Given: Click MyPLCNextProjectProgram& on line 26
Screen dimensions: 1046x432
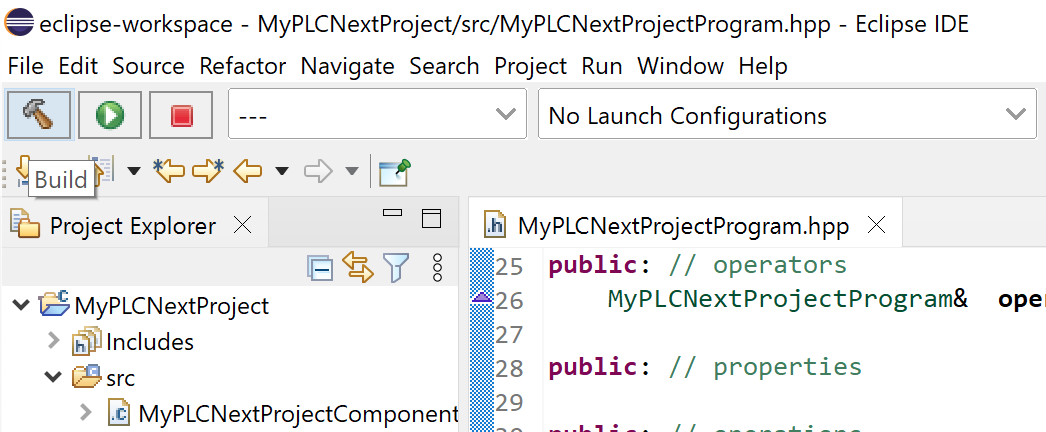Looking at the screenshot, I should 788,299.
